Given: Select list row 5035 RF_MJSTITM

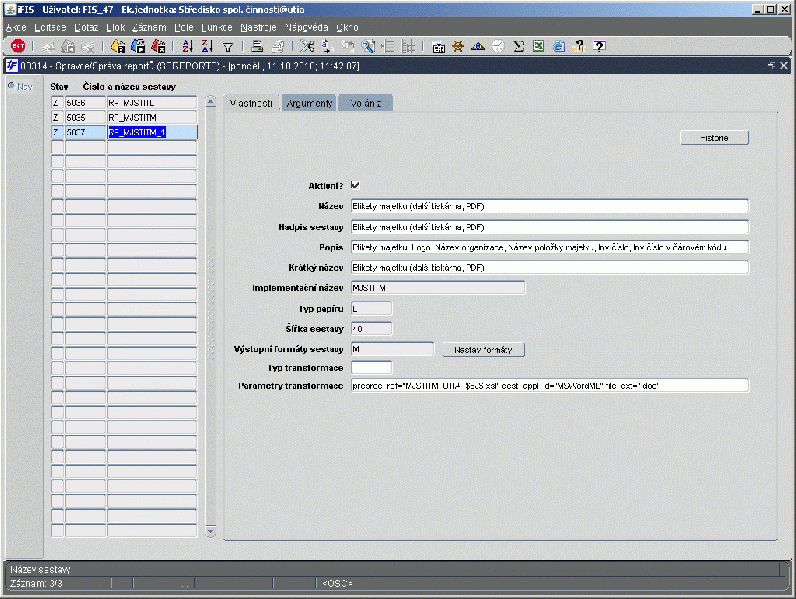Looking at the screenshot, I should [x=152, y=117].
